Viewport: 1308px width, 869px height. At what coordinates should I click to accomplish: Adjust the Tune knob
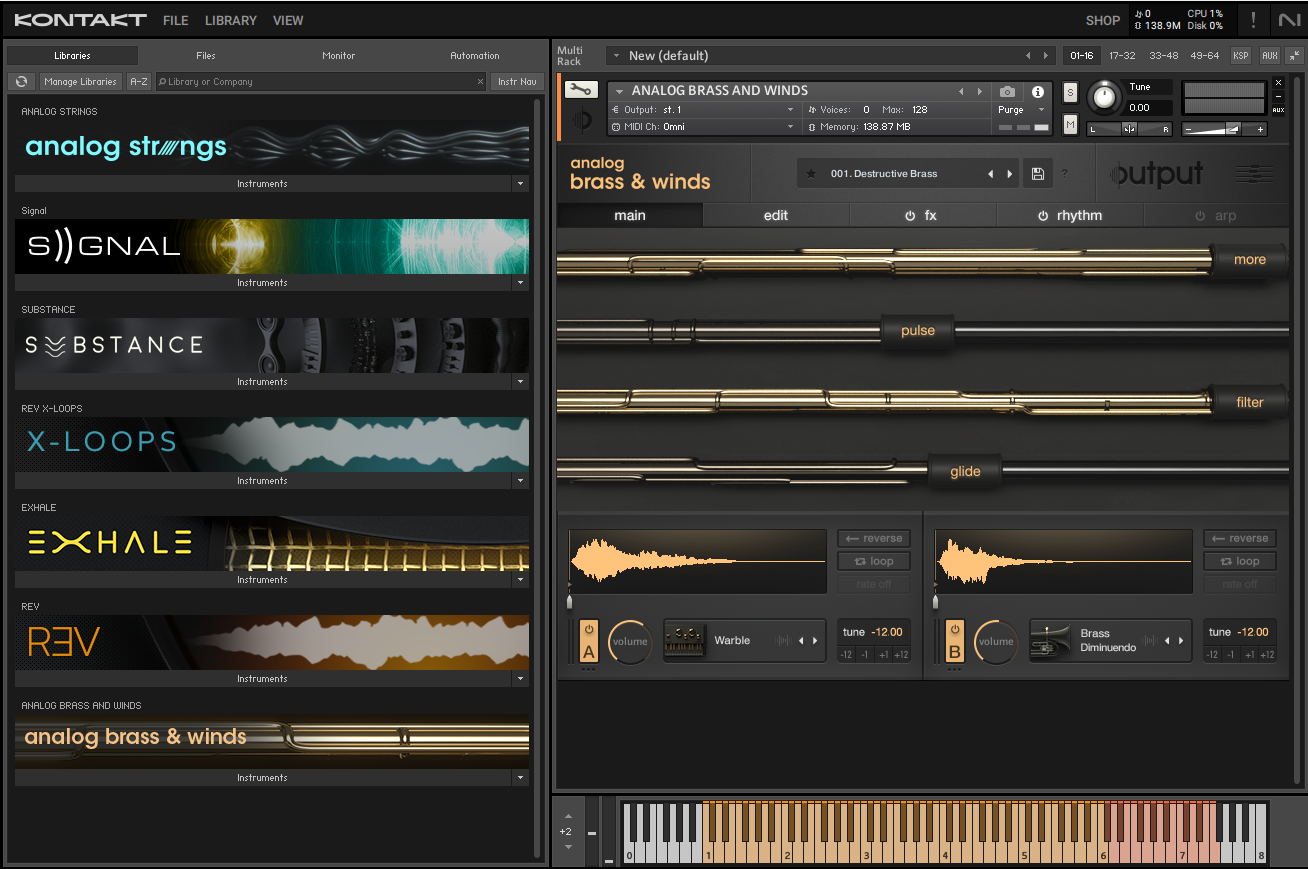click(1103, 97)
